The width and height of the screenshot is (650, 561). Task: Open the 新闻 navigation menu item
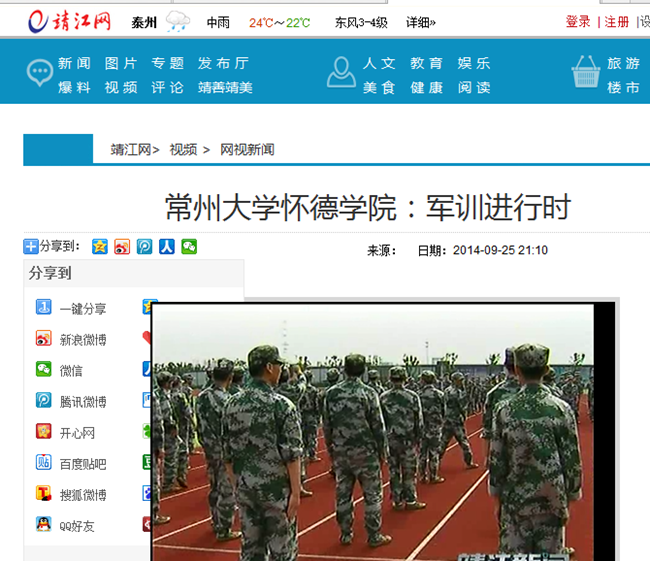[74, 63]
